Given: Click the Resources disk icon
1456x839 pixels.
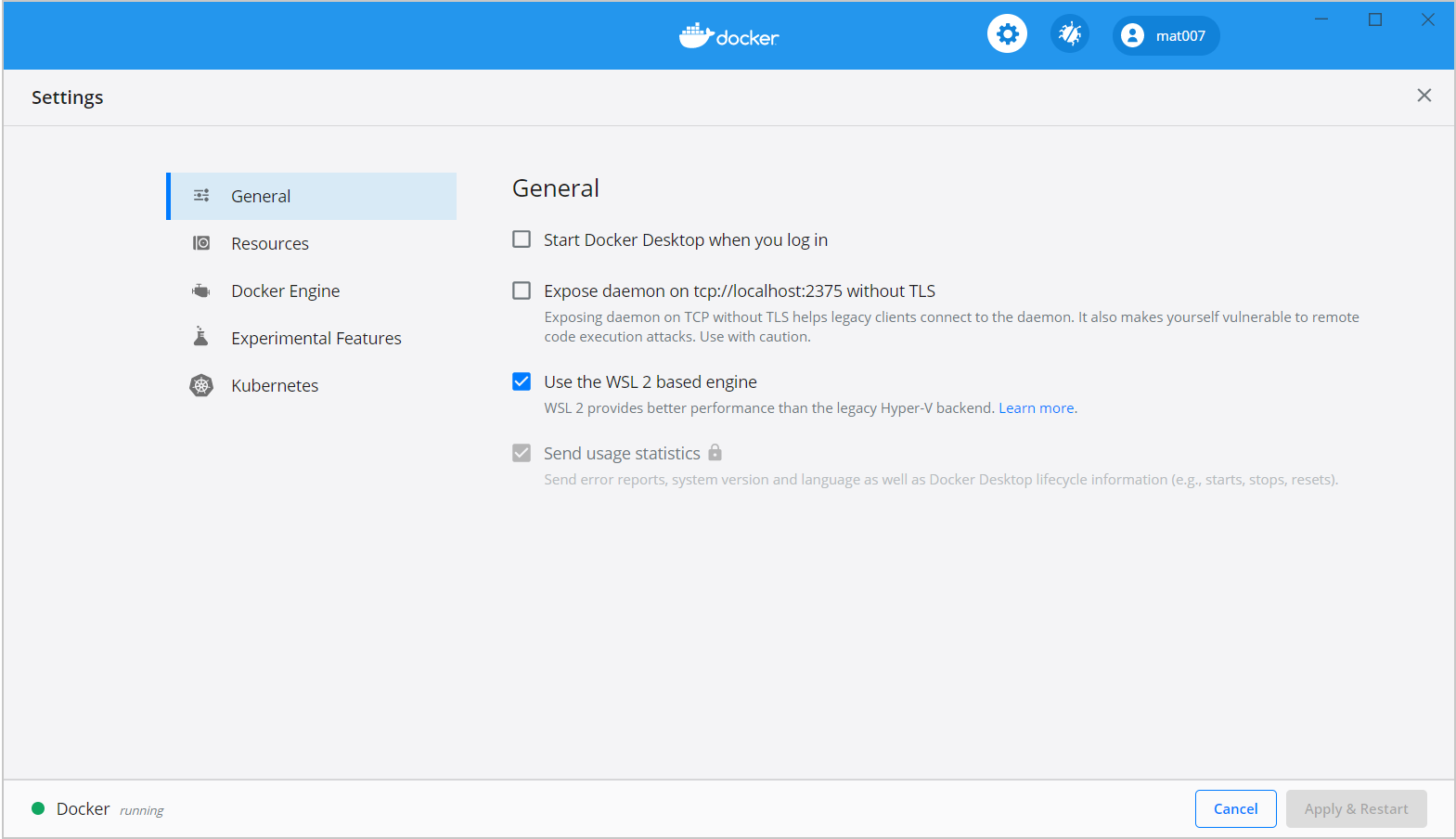Looking at the screenshot, I should click(x=201, y=243).
